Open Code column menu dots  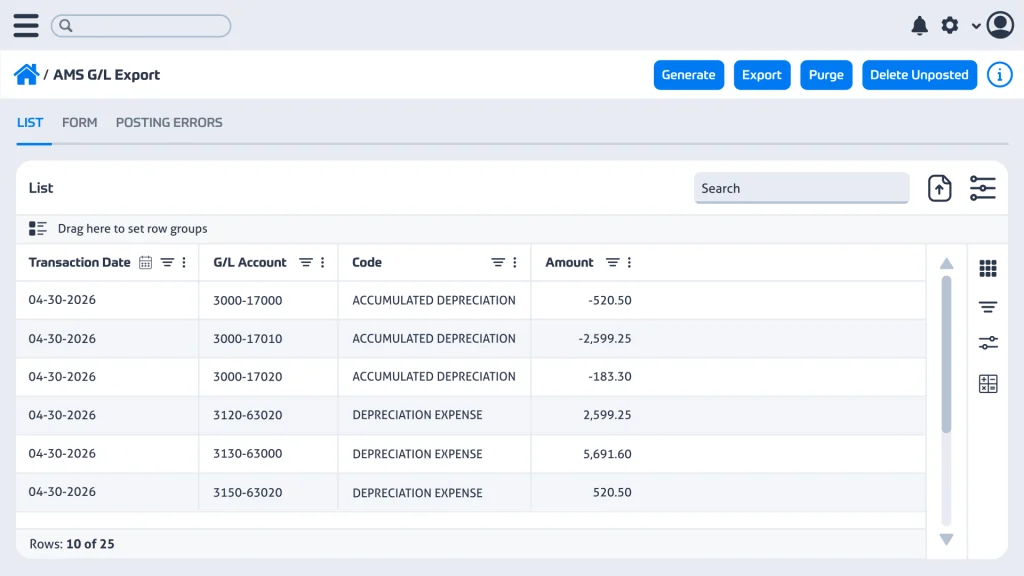pos(515,263)
